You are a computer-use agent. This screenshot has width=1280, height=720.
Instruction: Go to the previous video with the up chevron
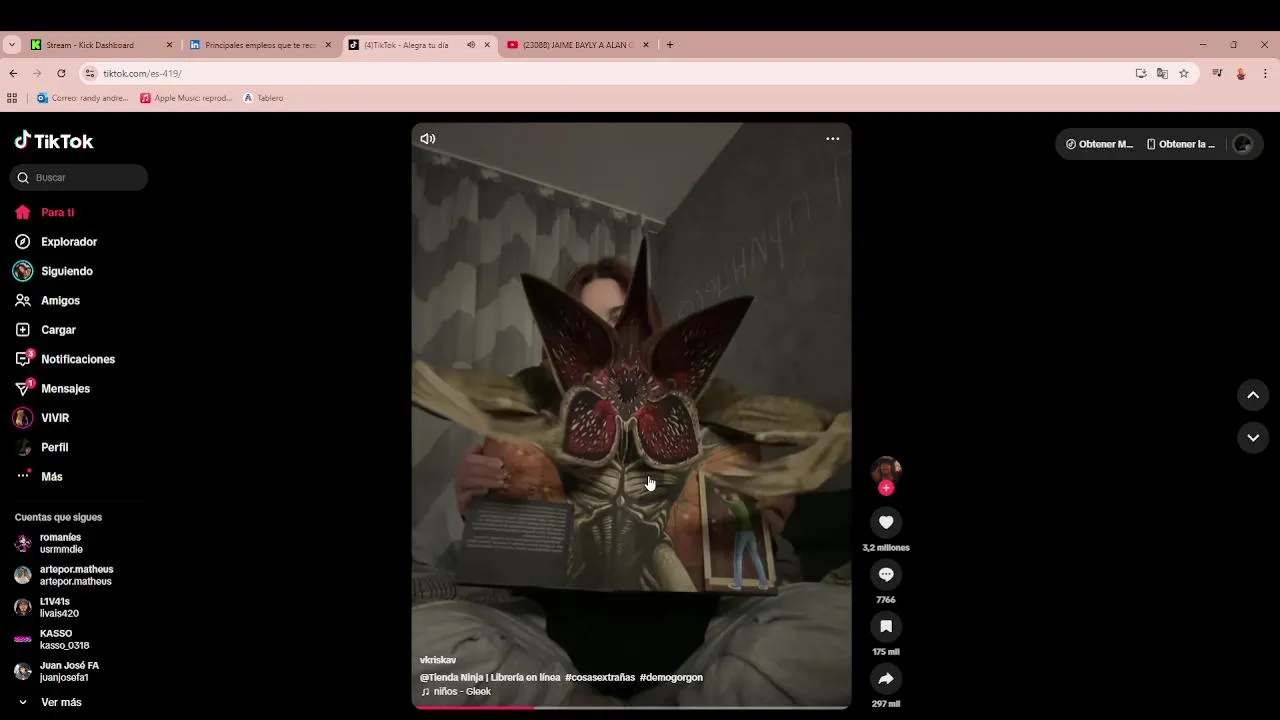tap(1253, 395)
